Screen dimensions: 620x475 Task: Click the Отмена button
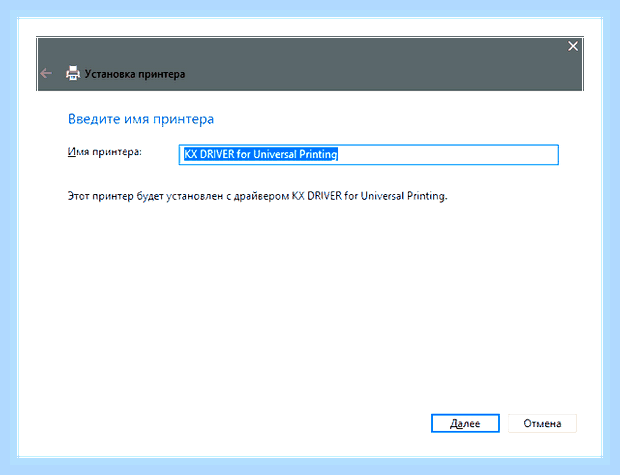click(x=542, y=423)
